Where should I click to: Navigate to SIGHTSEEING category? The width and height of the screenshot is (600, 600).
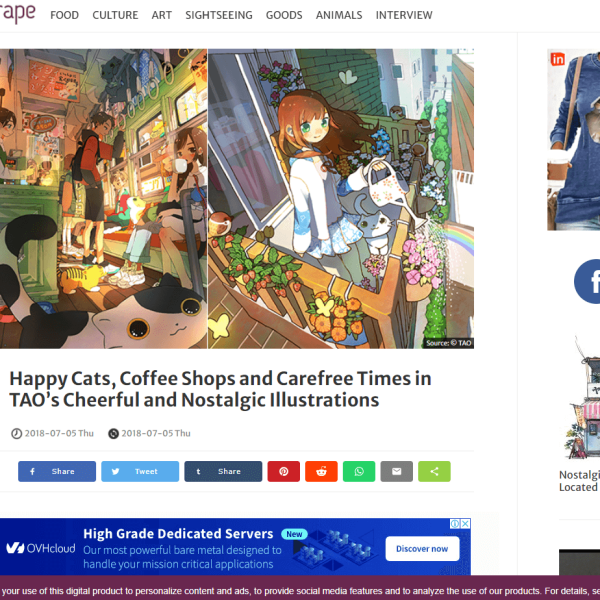point(218,15)
